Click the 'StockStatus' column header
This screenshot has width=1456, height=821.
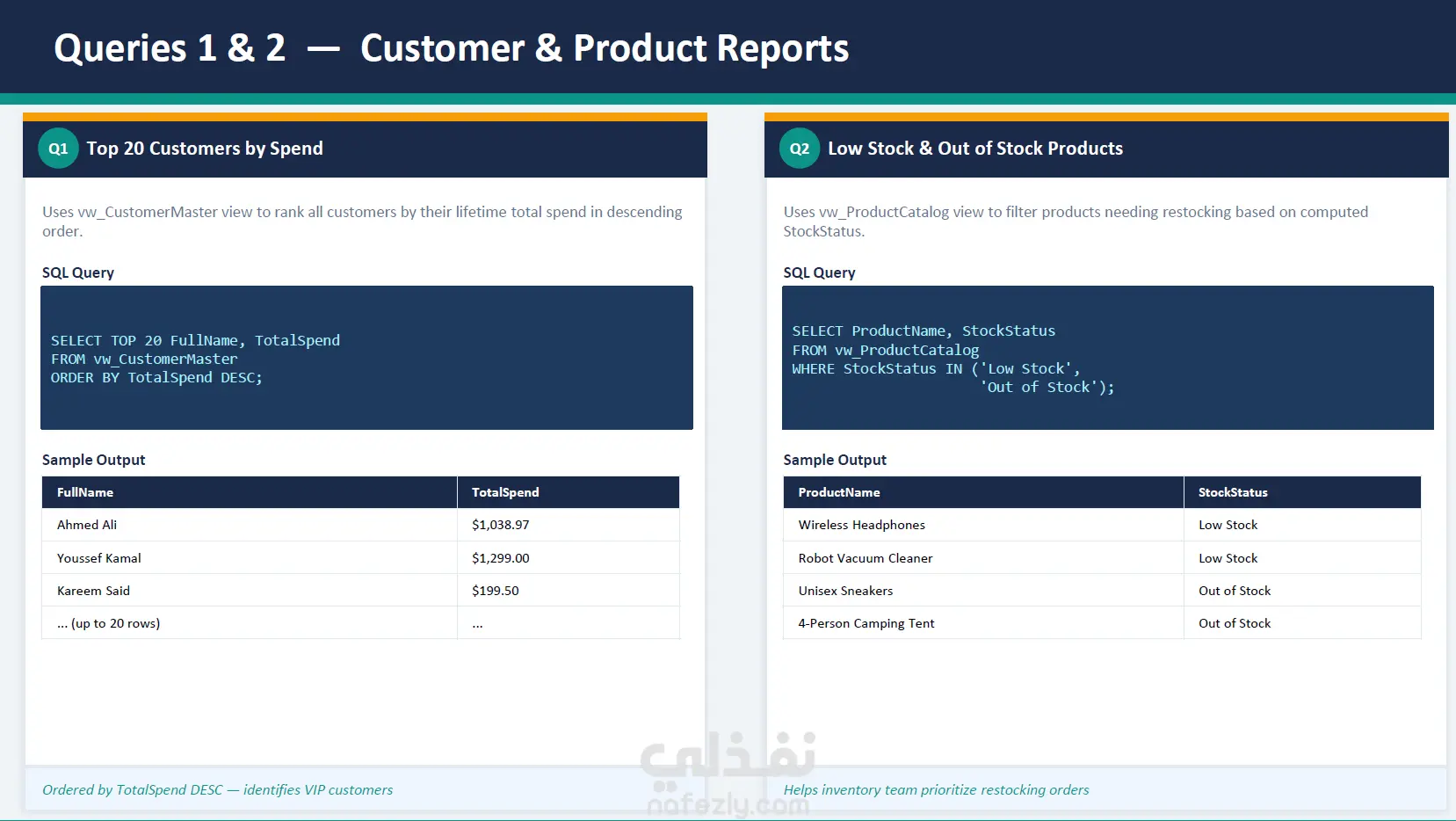pos(1302,492)
